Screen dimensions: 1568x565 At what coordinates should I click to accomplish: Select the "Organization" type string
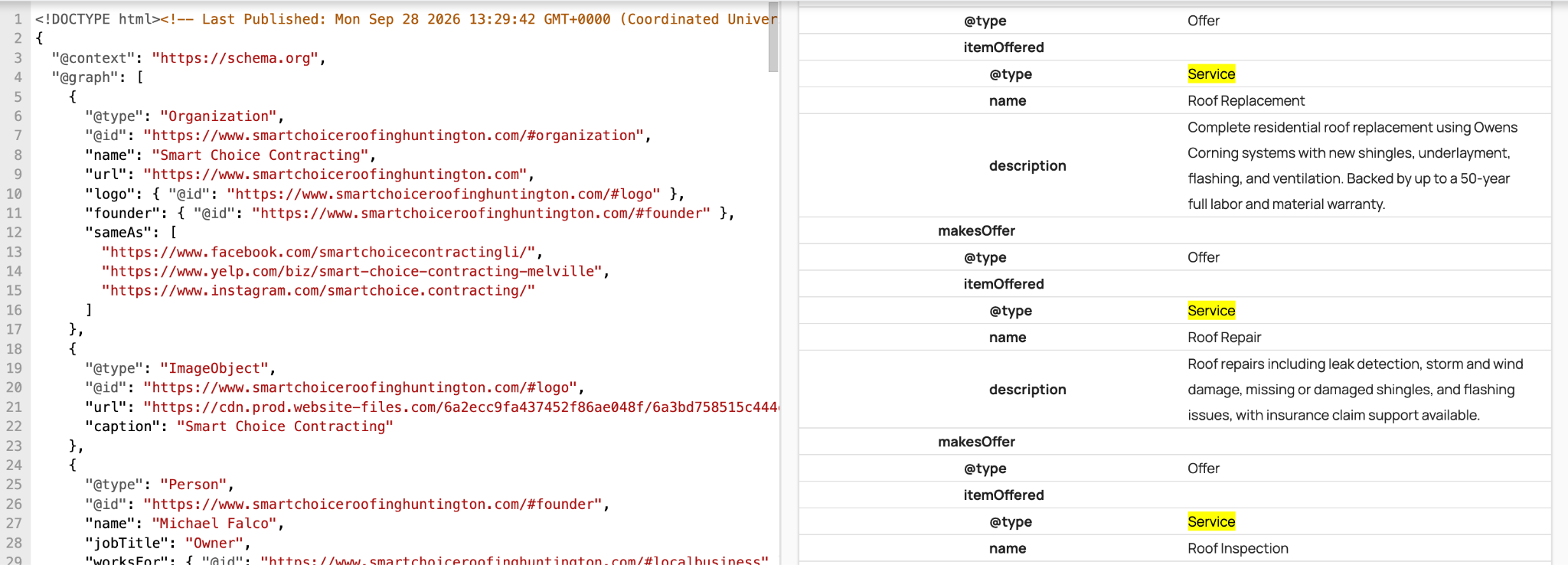(x=218, y=116)
